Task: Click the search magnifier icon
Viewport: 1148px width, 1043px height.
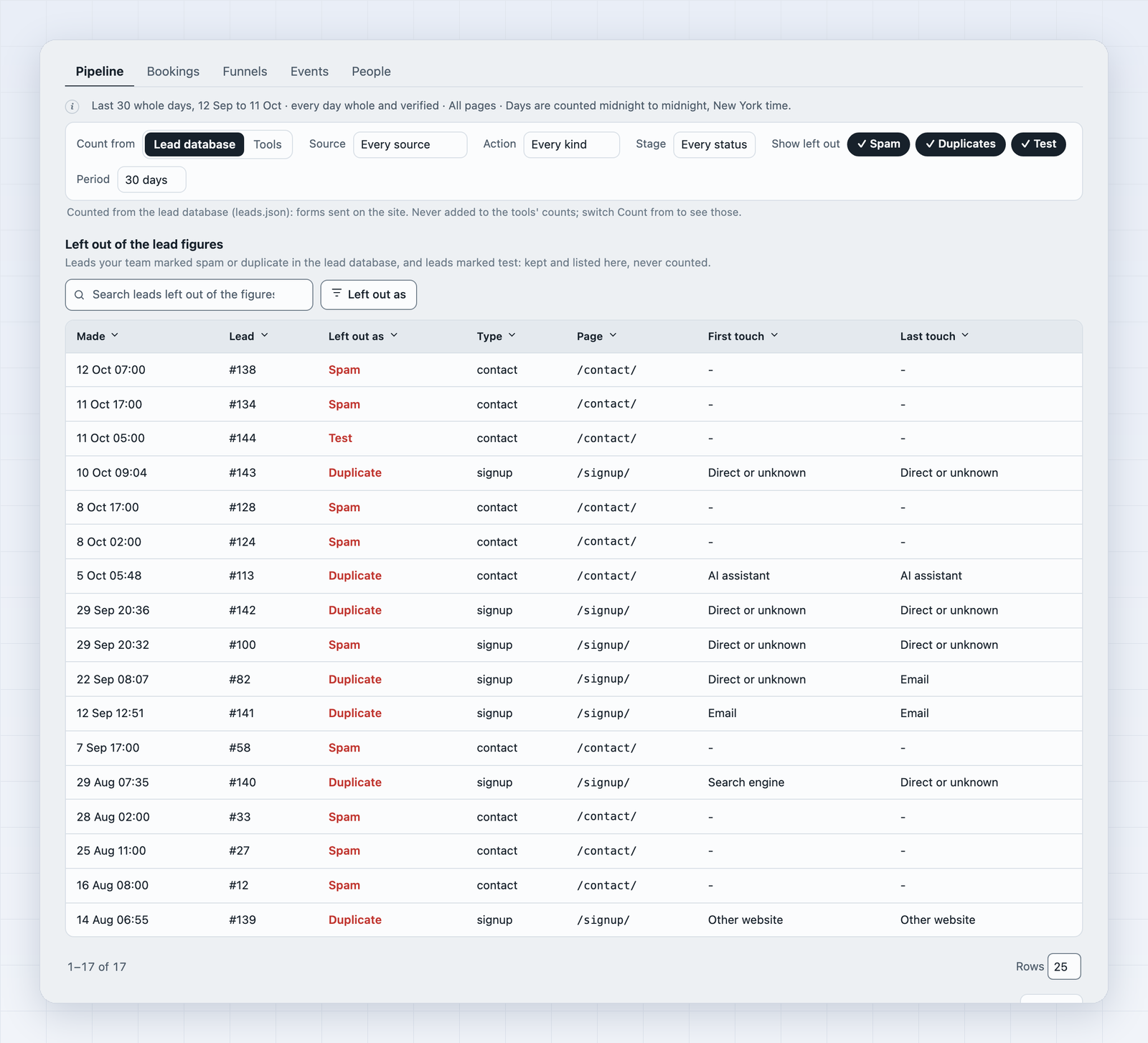Action: tap(80, 295)
